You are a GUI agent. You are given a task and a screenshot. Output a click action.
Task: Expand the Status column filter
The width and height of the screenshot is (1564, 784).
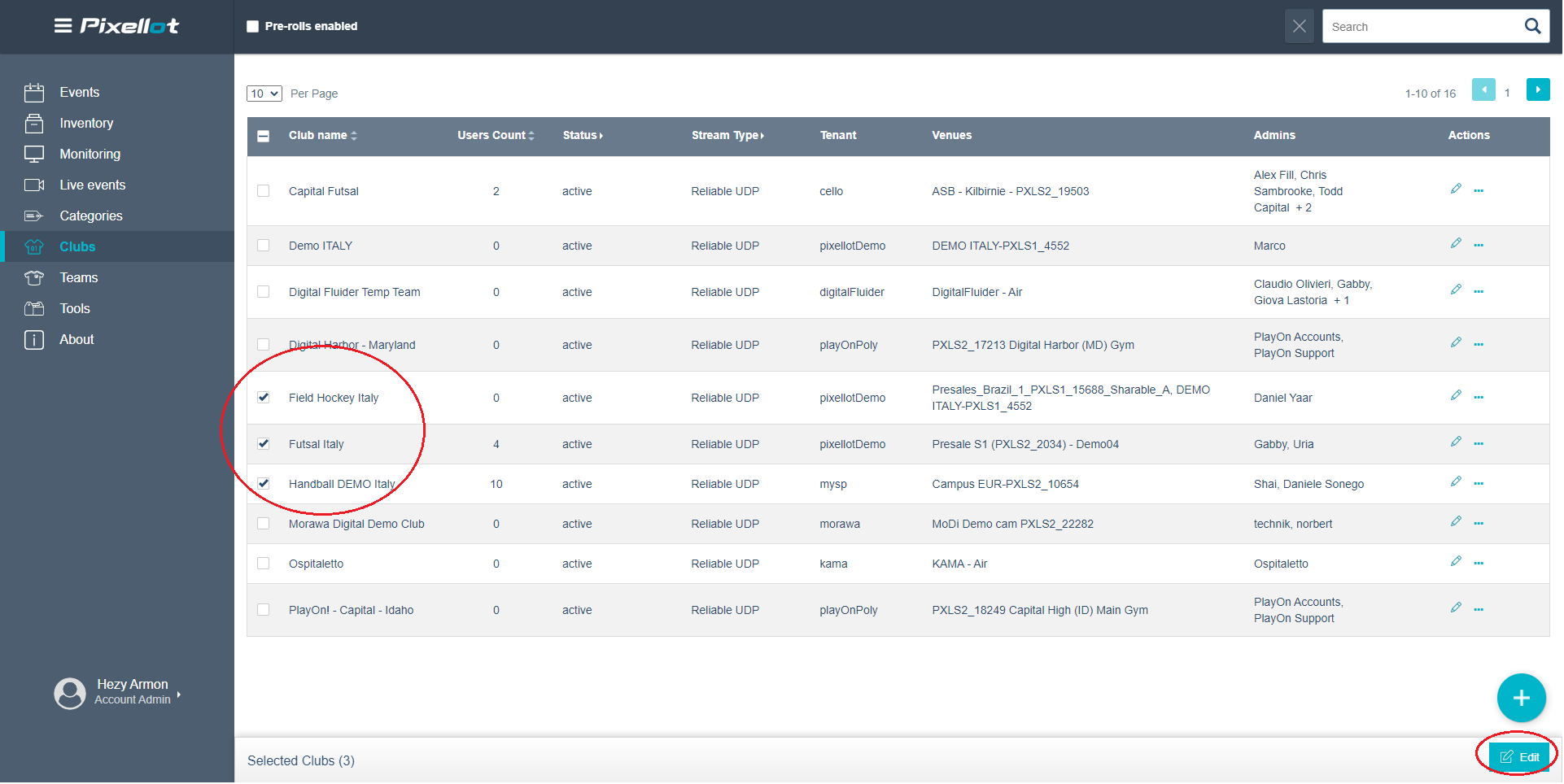click(583, 136)
